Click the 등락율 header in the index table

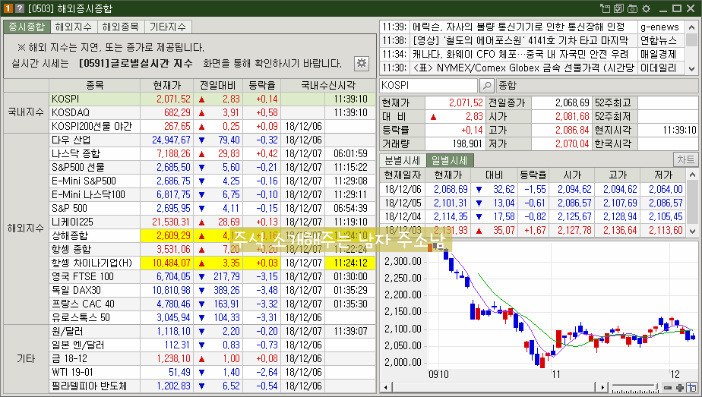pos(261,85)
